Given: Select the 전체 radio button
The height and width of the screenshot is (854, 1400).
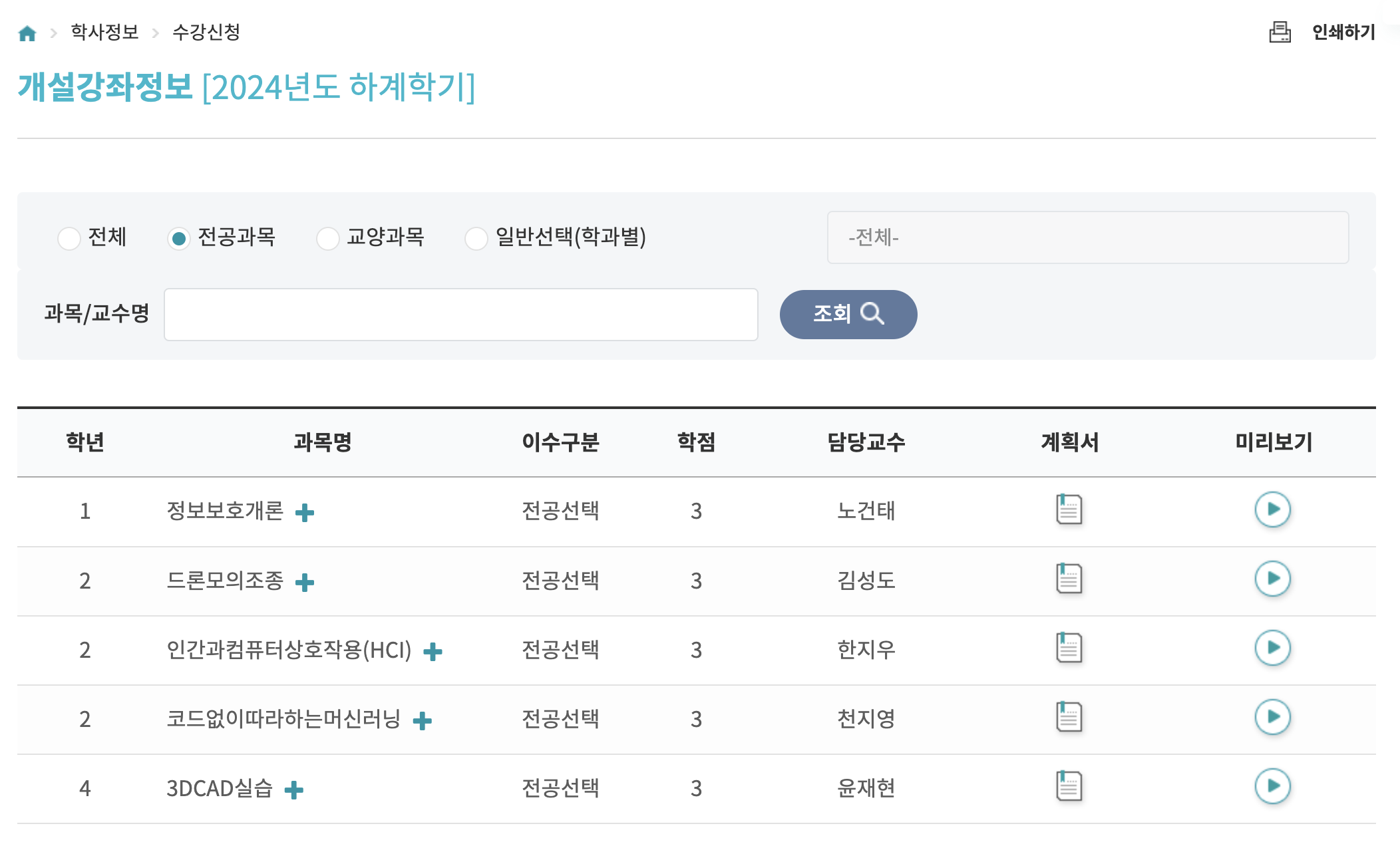Looking at the screenshot, I should (x=69, y=238).
